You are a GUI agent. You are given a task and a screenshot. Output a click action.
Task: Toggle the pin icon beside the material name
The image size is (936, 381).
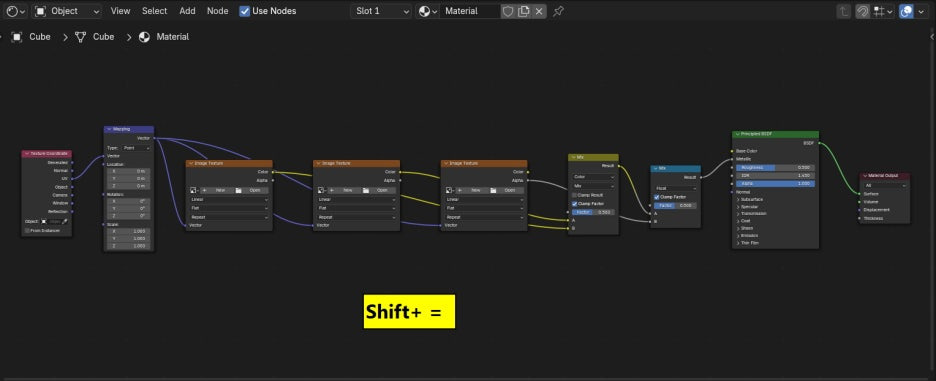(558, 11)
